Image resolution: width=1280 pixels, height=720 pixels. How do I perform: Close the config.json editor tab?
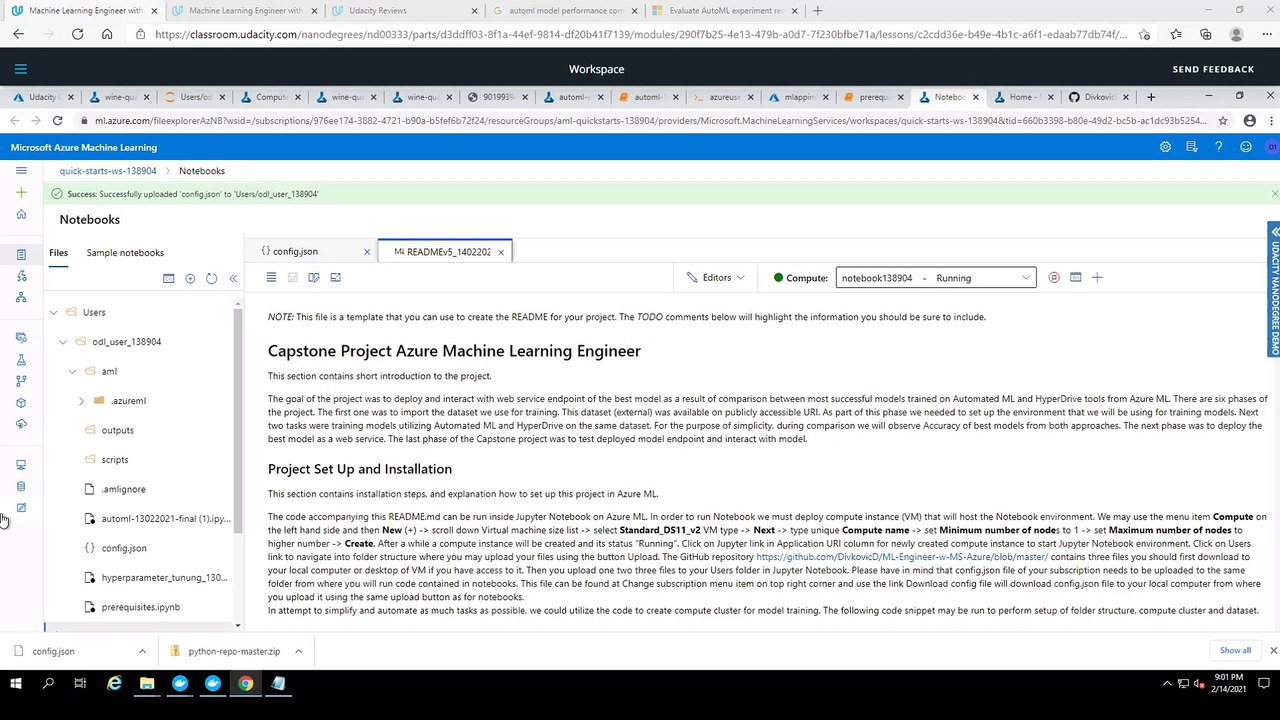[x=367, y=252]
